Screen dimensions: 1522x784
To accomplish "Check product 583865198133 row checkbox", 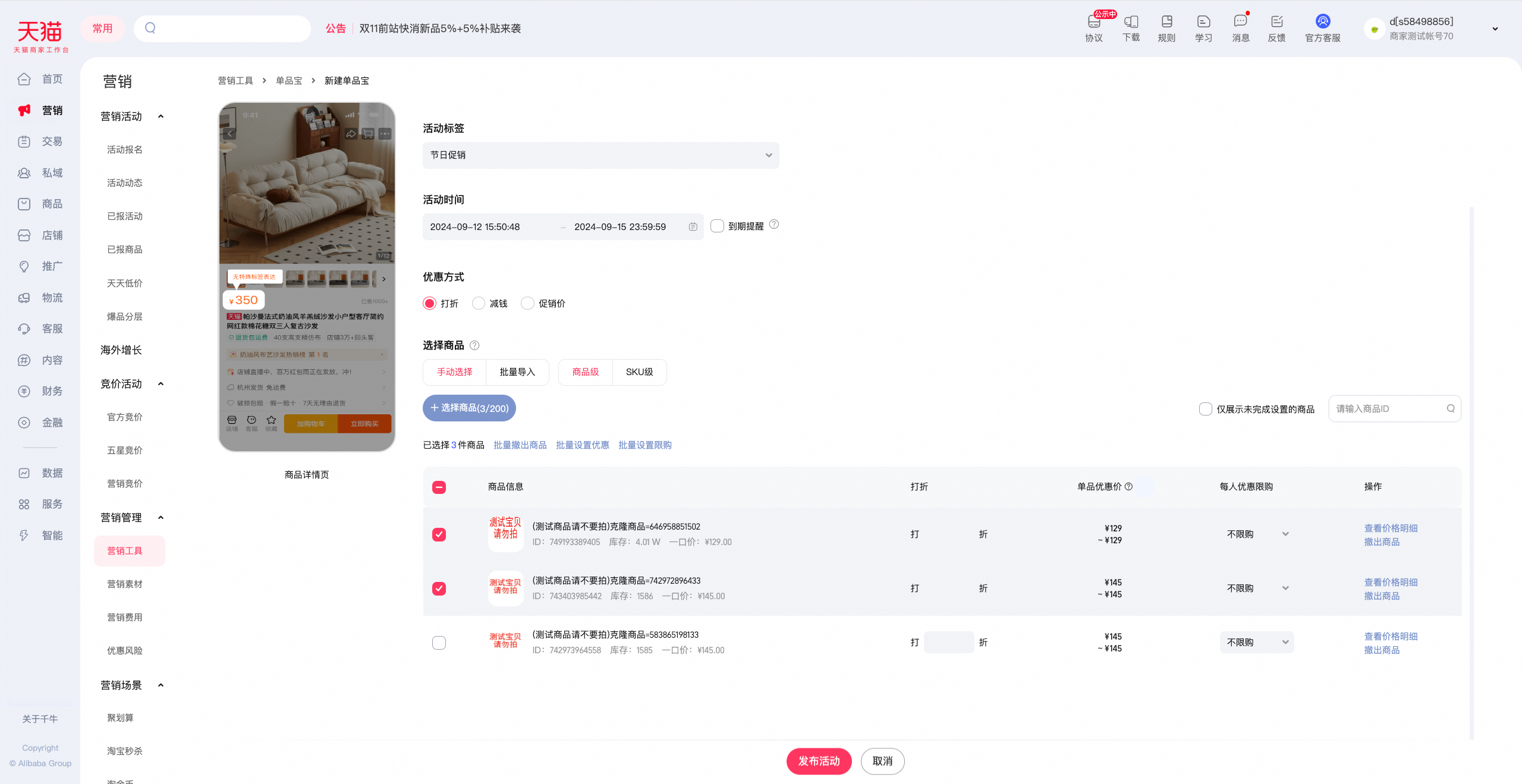I will tap(439, 643).
